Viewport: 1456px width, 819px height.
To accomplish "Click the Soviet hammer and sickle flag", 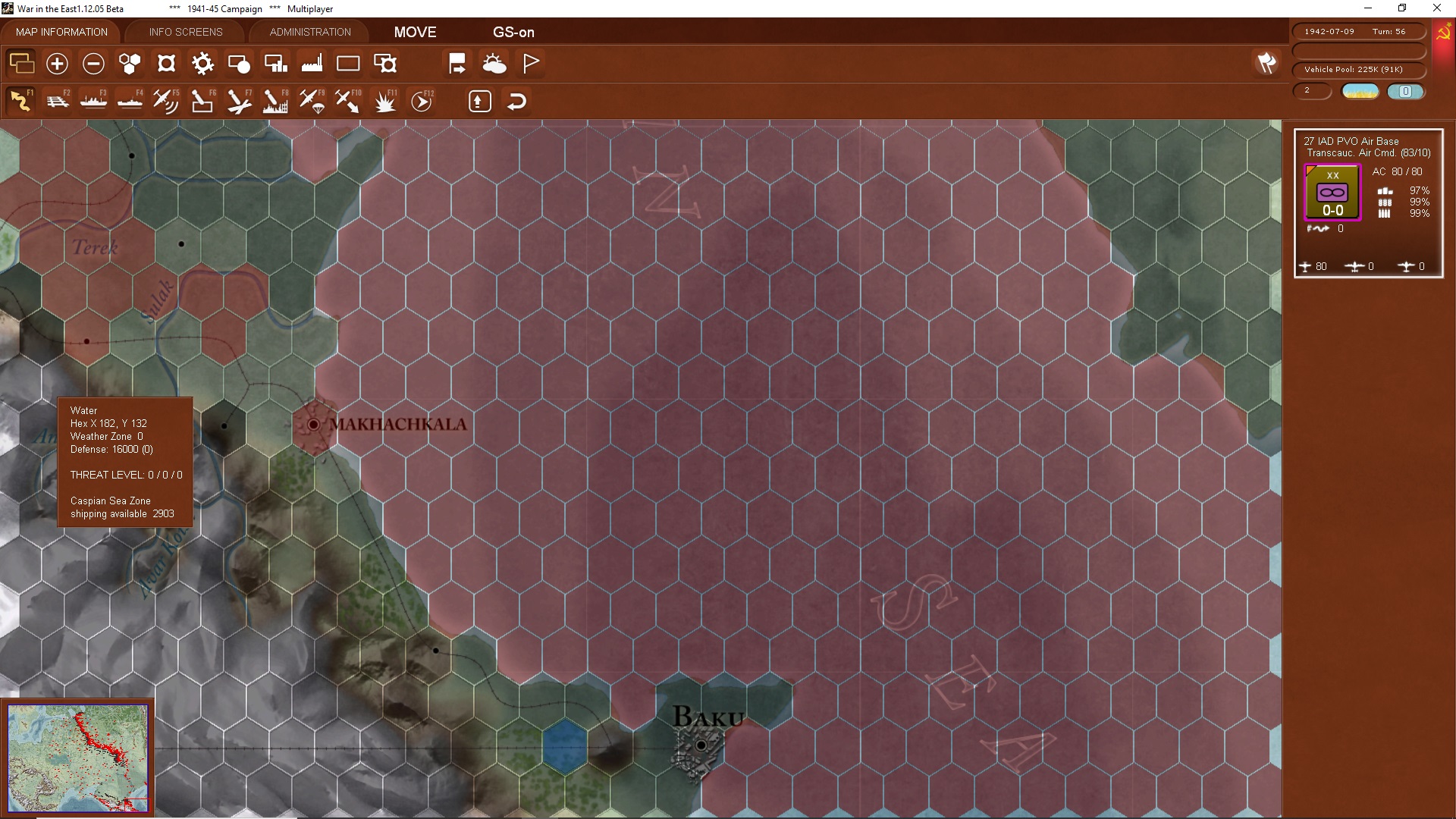I will pyautogui.click(x=1443, y=33).
